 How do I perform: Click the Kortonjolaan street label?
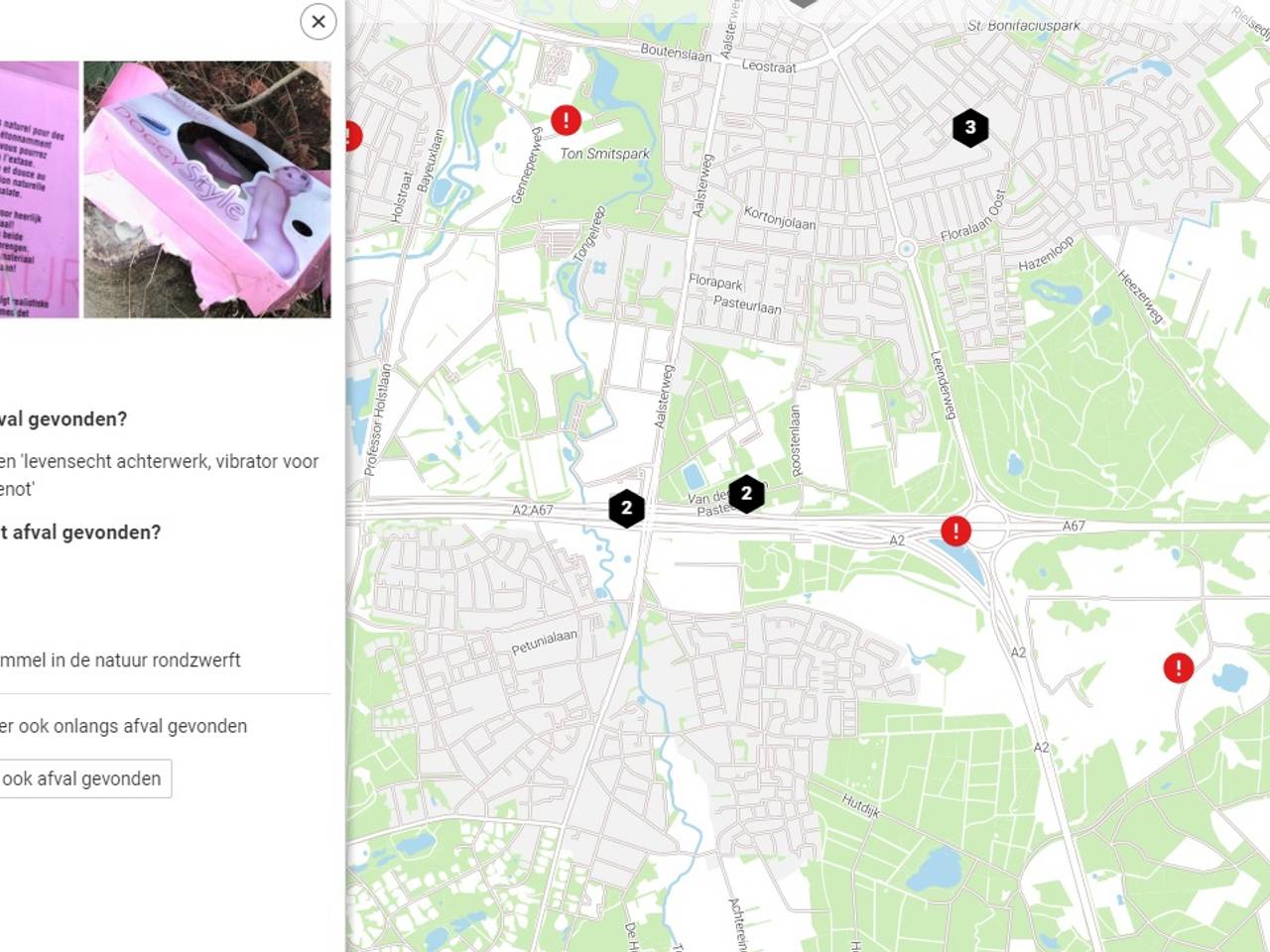(x=780, y=217)
